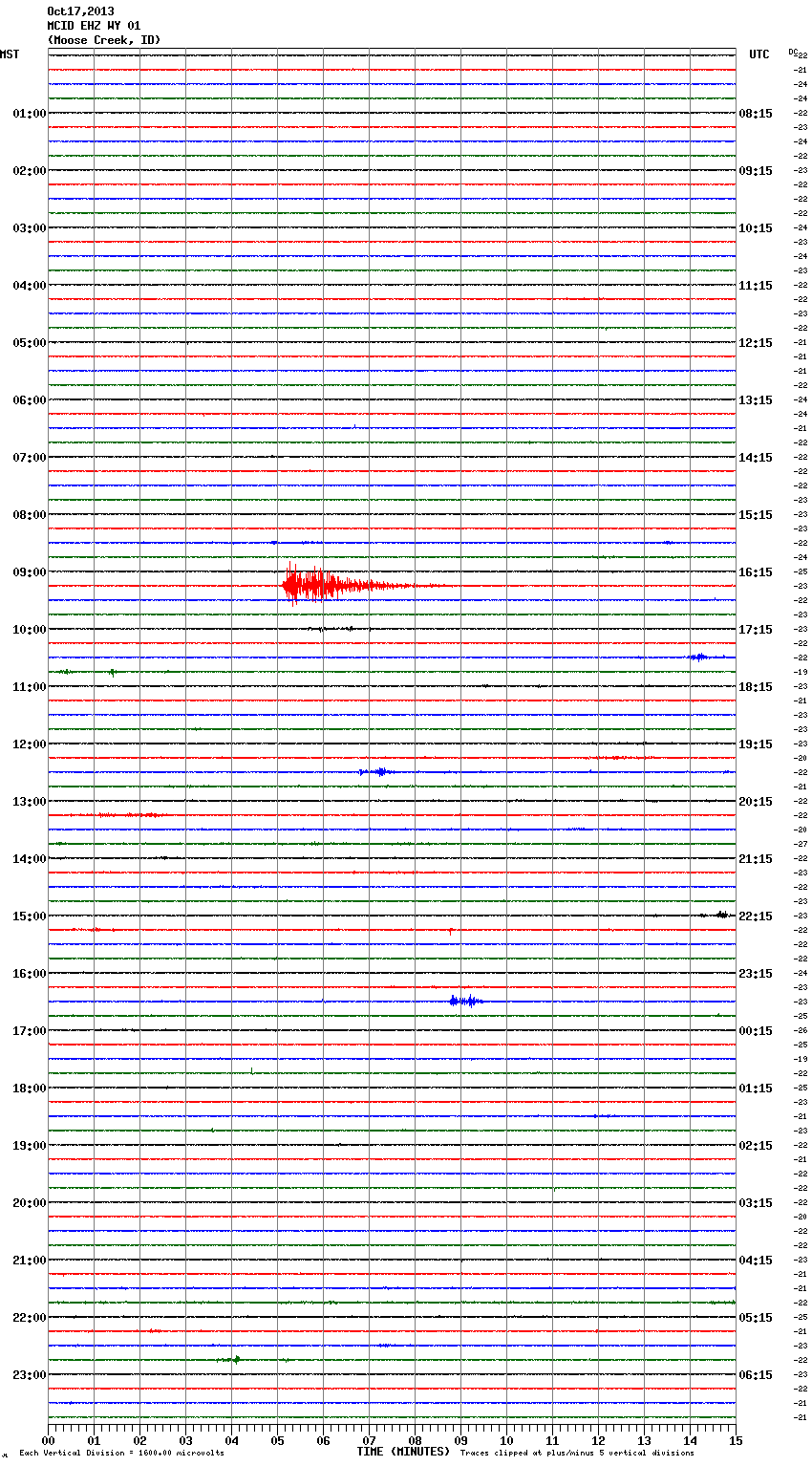Screen dimensions: 812x1466
Task: Click the green burst on the 22:45 trace
Action: (230, 1359)
